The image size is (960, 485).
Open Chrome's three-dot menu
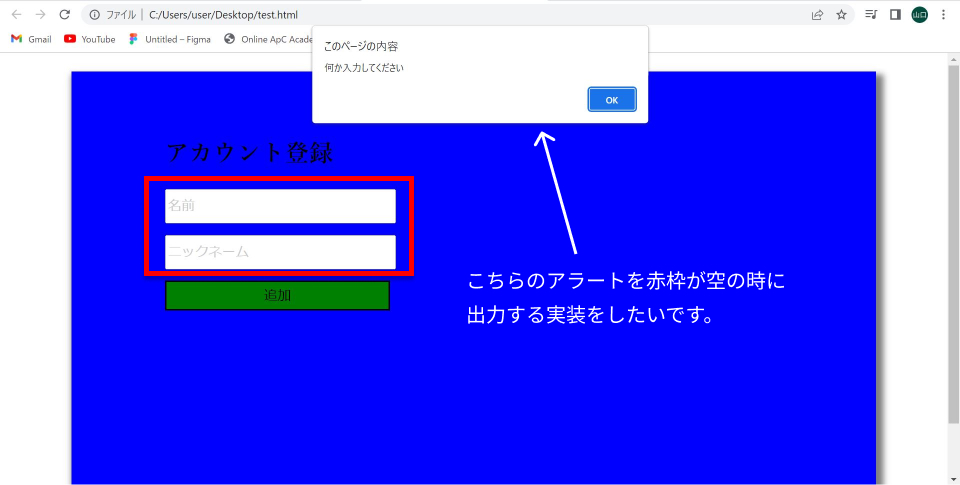pyautogui.click(x=943, y=15)
